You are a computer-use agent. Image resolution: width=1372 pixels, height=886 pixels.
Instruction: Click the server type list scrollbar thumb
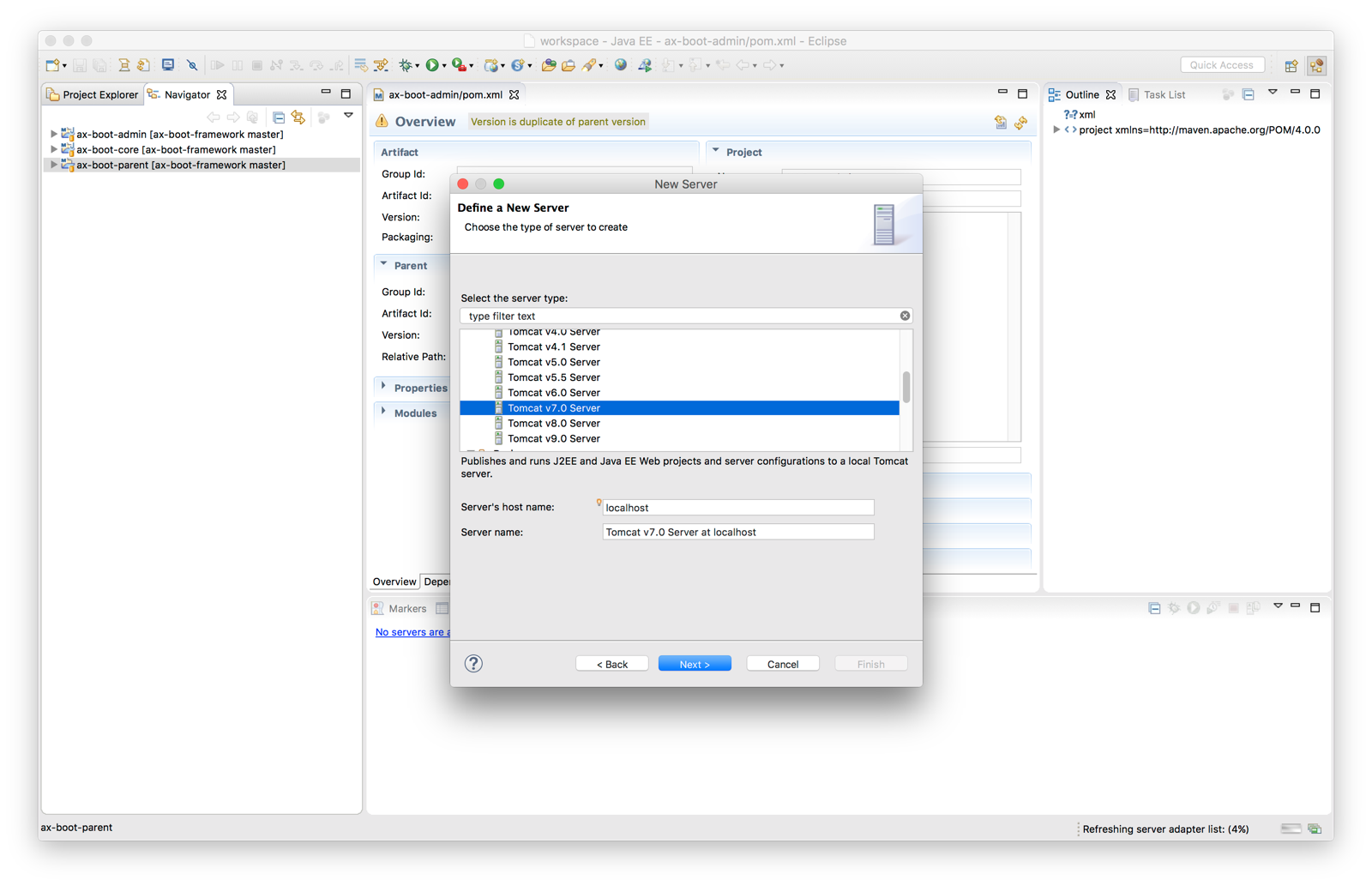coord(906,387)
